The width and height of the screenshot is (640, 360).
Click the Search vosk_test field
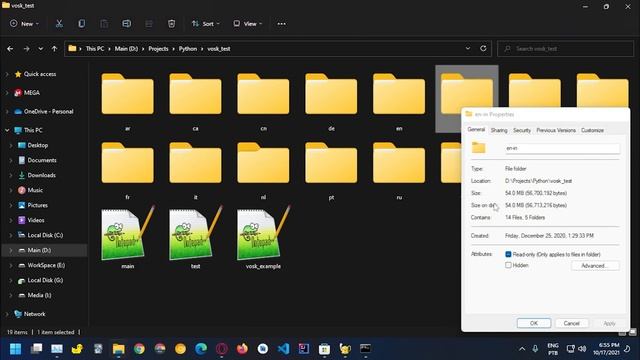[565, 49]
